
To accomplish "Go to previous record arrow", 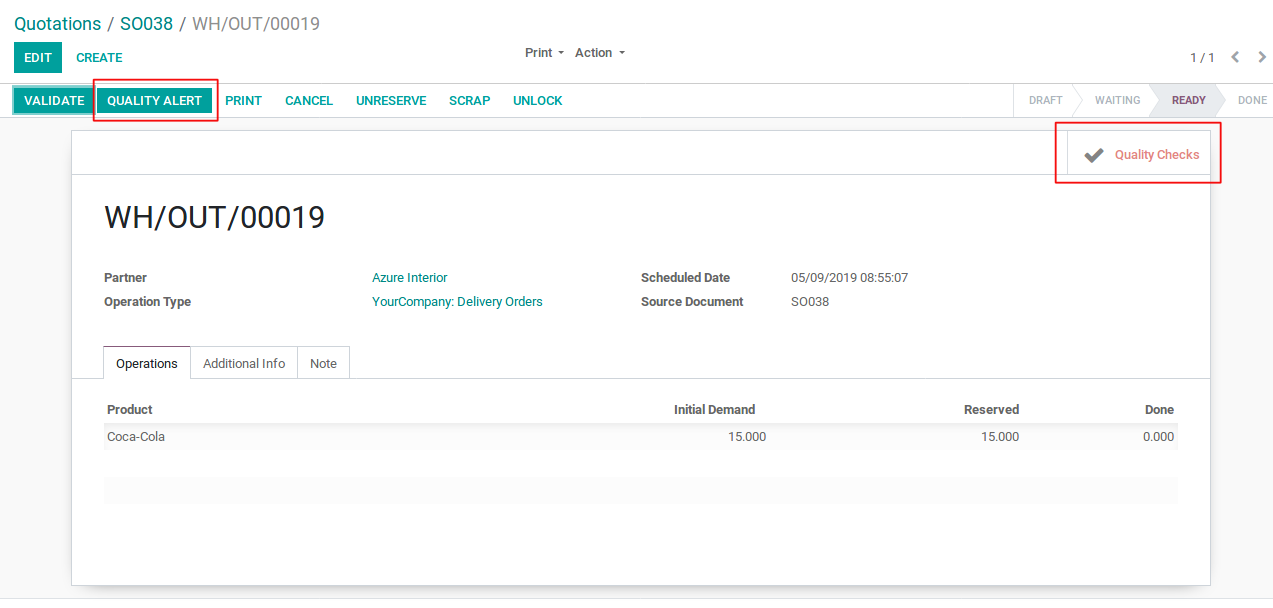I will pos(1235,57).
